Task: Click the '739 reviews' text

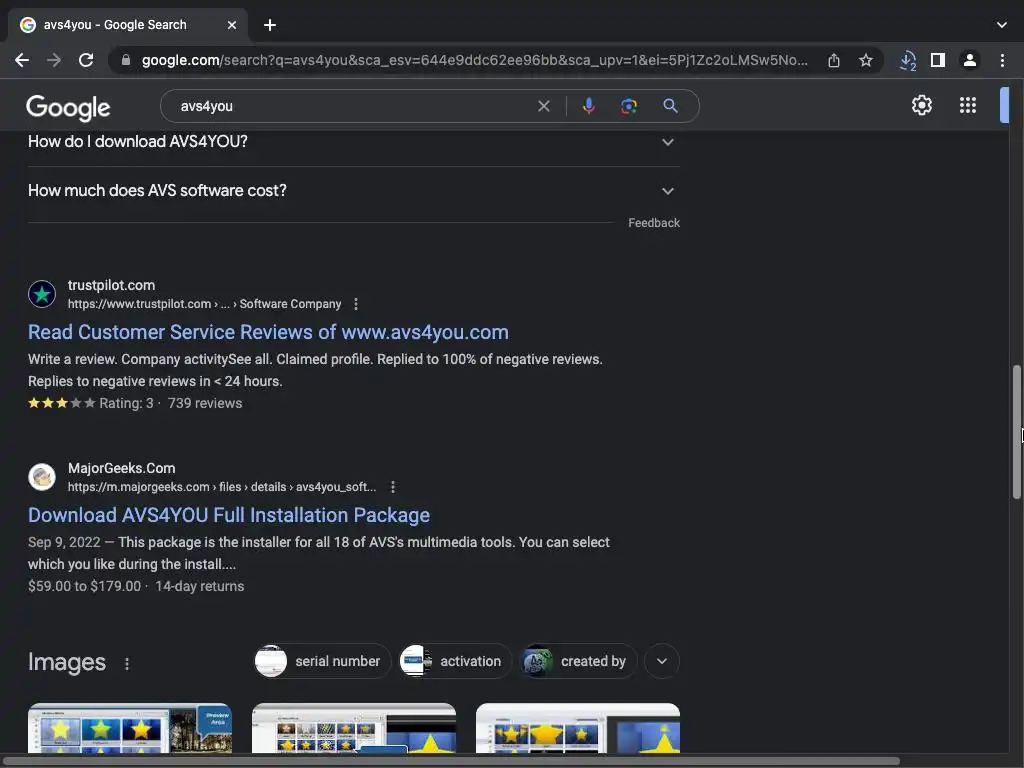Action: point(205,403)
